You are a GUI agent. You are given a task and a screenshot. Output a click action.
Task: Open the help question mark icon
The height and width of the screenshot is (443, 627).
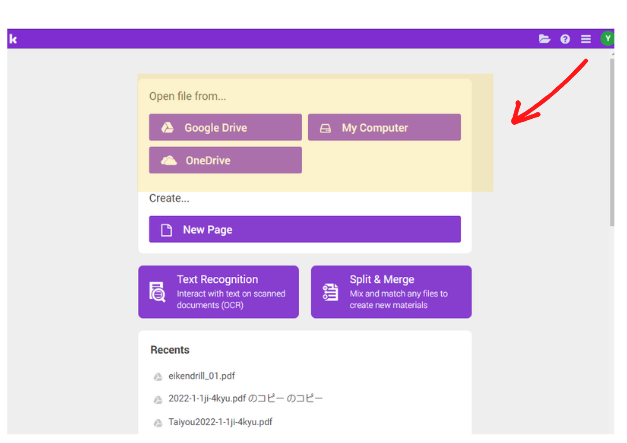(x=565, y=39)
